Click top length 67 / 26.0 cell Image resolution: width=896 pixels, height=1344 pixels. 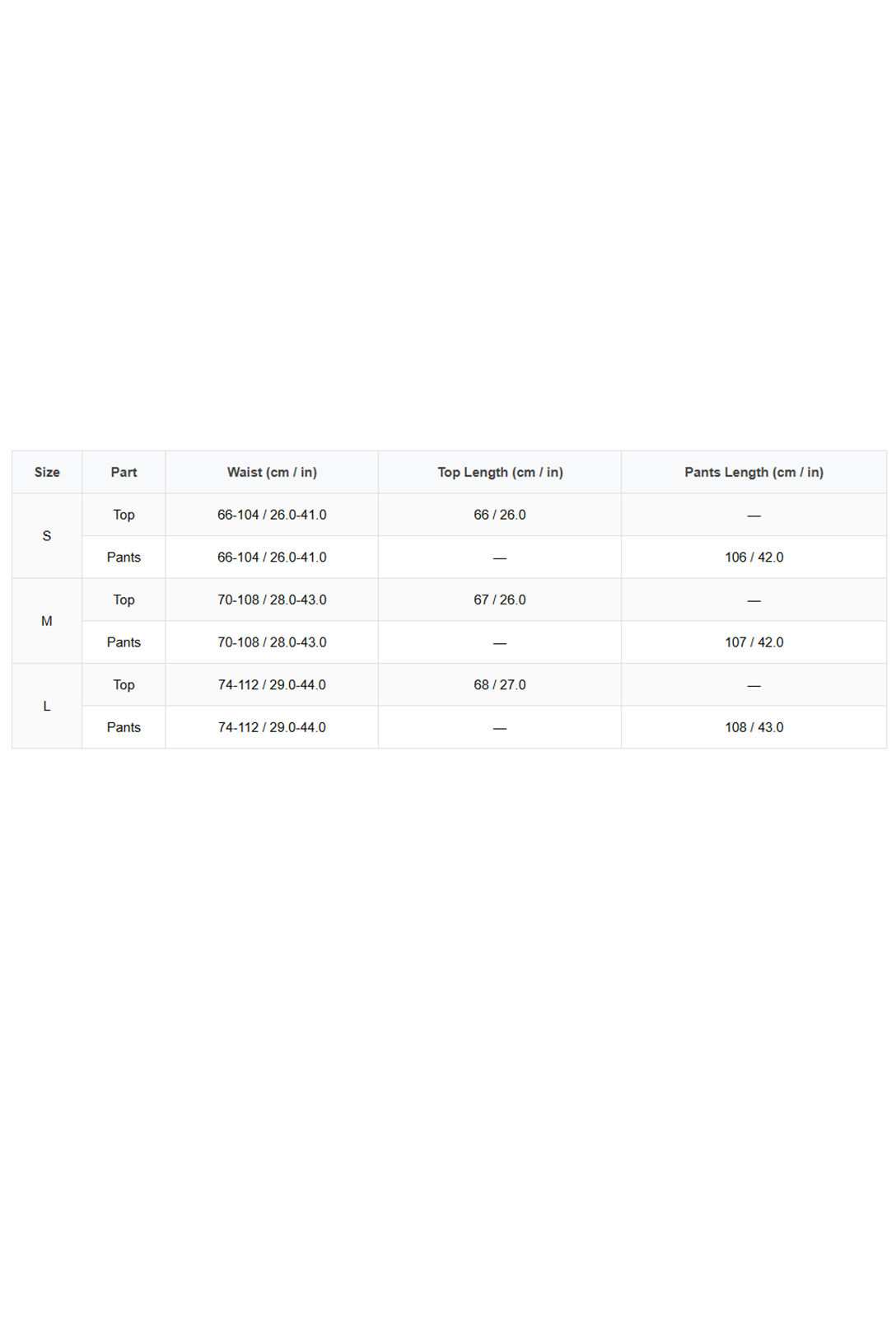coord(500,600)
